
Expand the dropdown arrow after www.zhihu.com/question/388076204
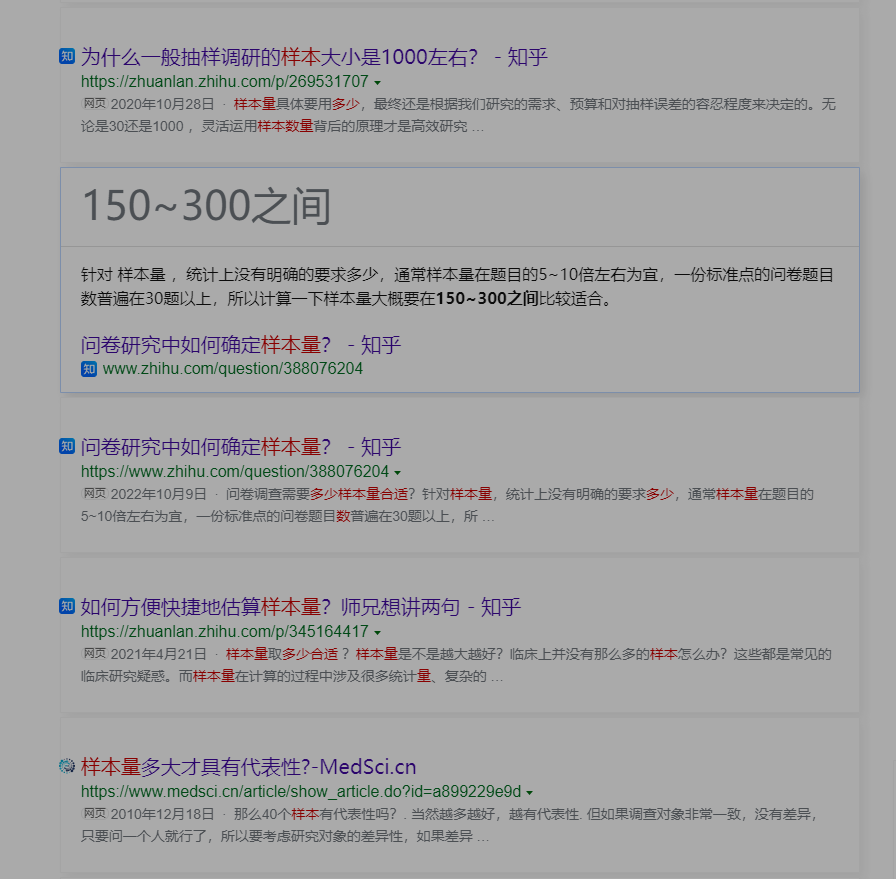coord(398,473)
